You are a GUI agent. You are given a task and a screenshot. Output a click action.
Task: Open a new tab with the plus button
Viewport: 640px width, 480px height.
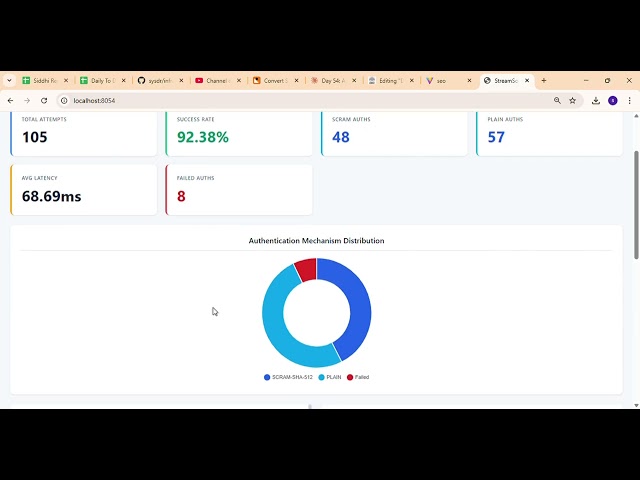click(544, 81)
